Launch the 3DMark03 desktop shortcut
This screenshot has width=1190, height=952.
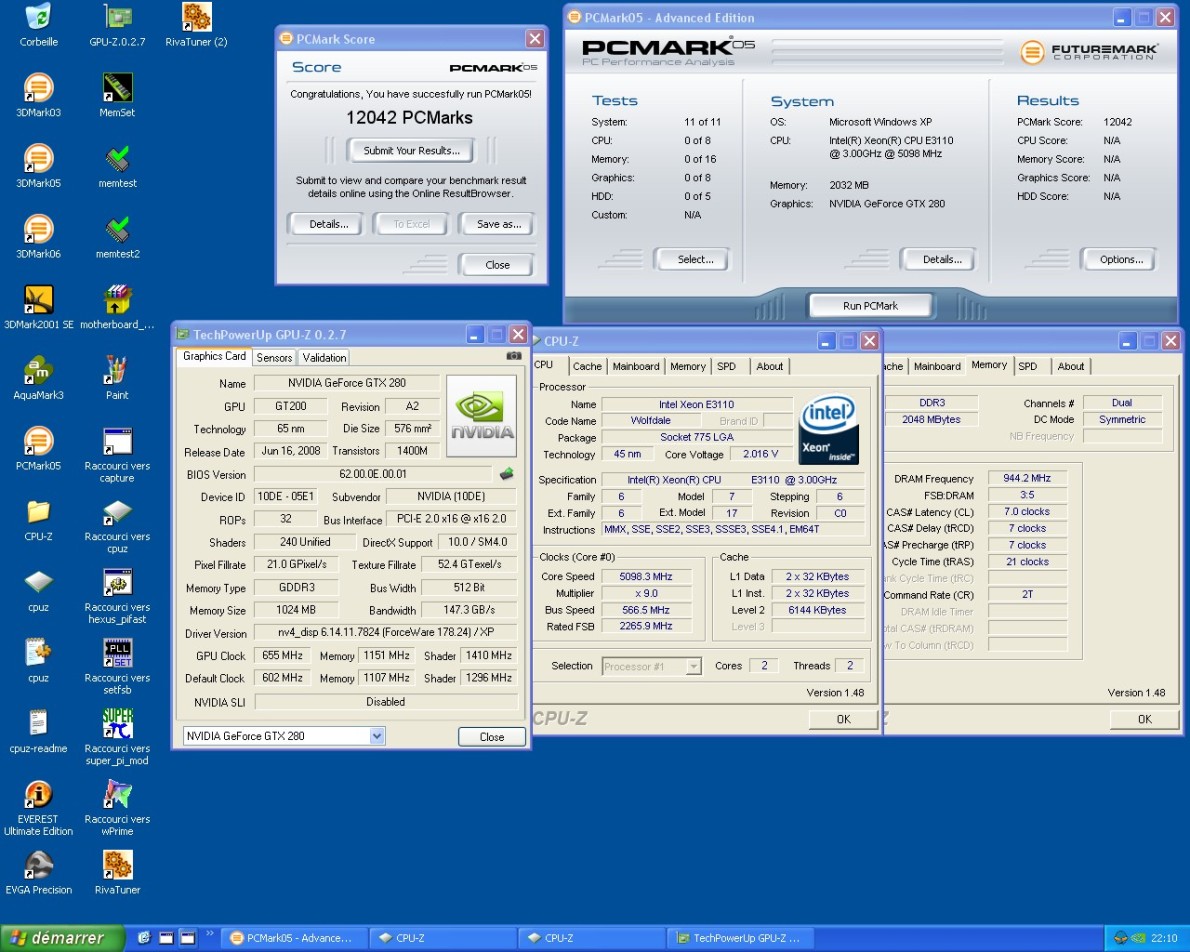pos(38,95)
